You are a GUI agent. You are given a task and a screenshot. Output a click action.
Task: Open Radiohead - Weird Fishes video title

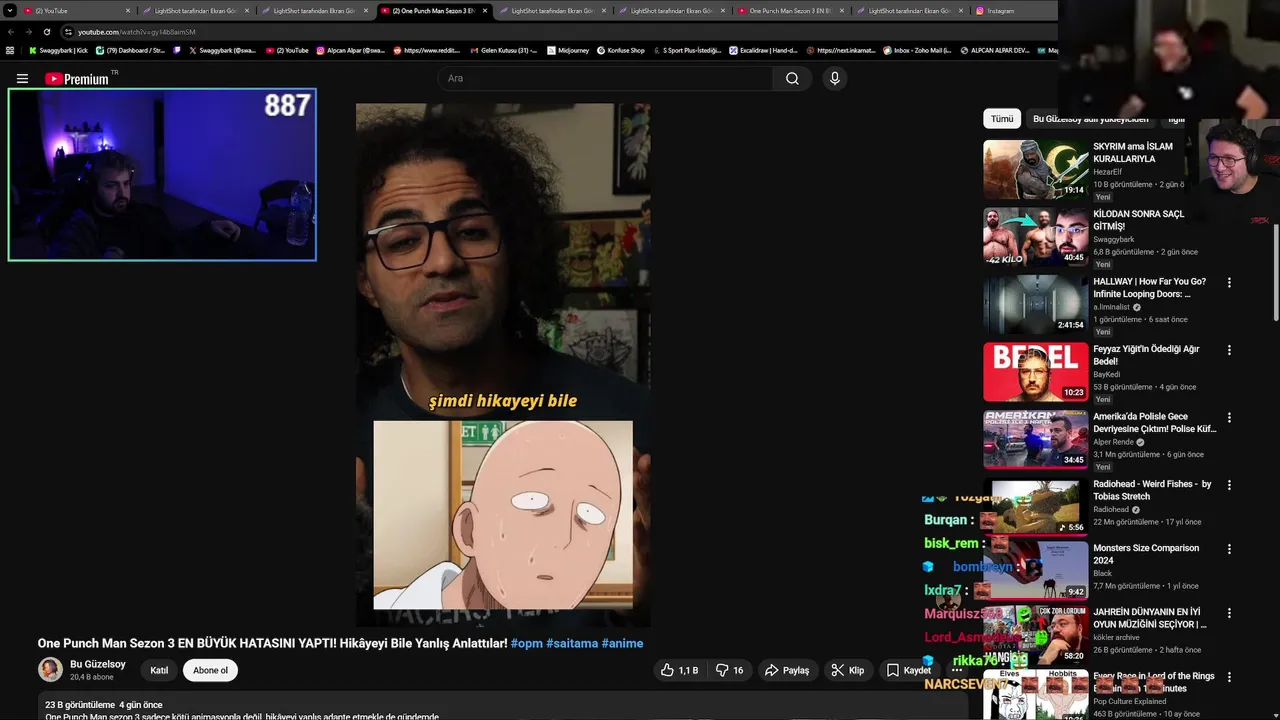(1152, 490)
